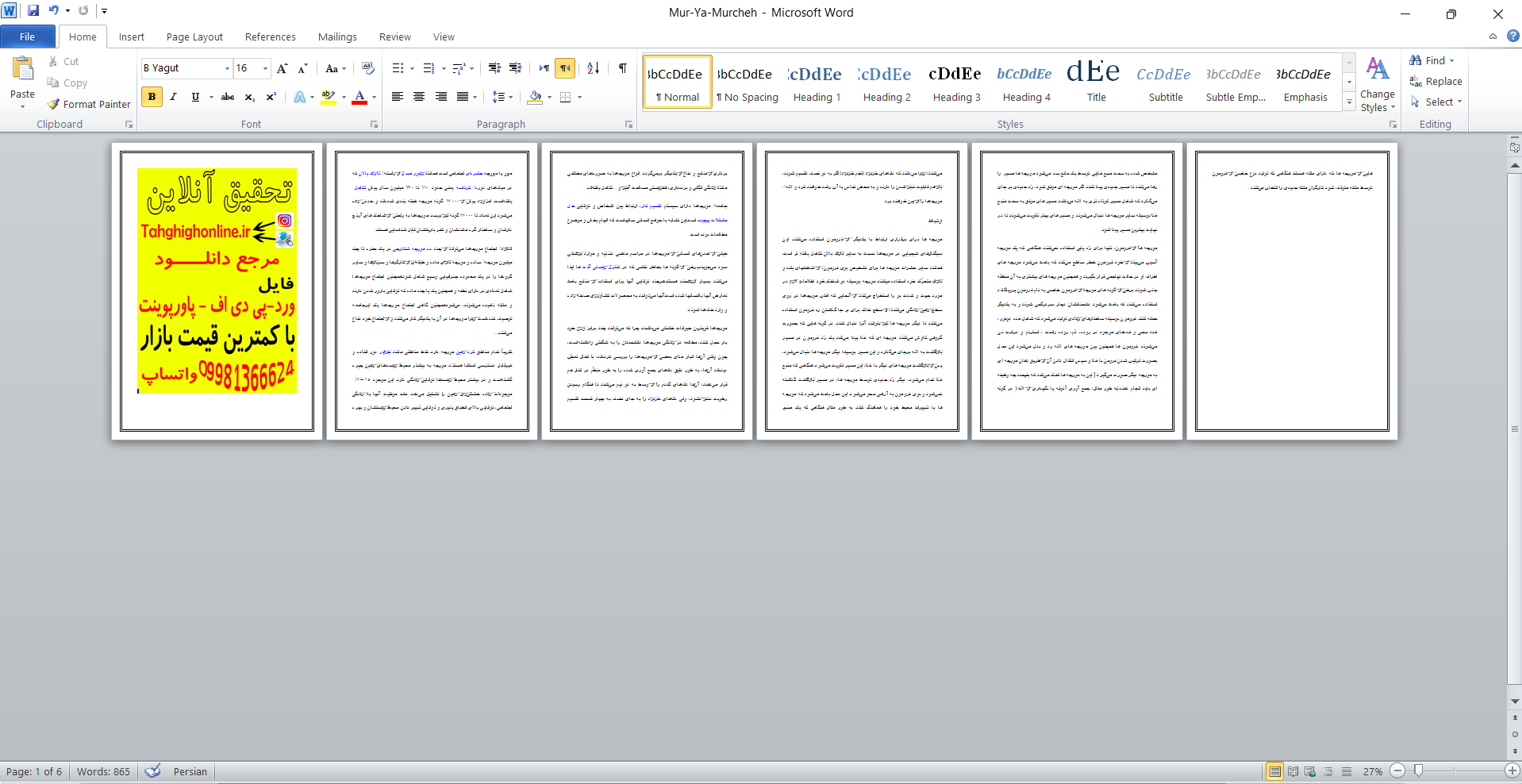The height and width of the screenshot is (784, 1522).
Task: Toggle Bold formatting
Action: tap(152, 97)
